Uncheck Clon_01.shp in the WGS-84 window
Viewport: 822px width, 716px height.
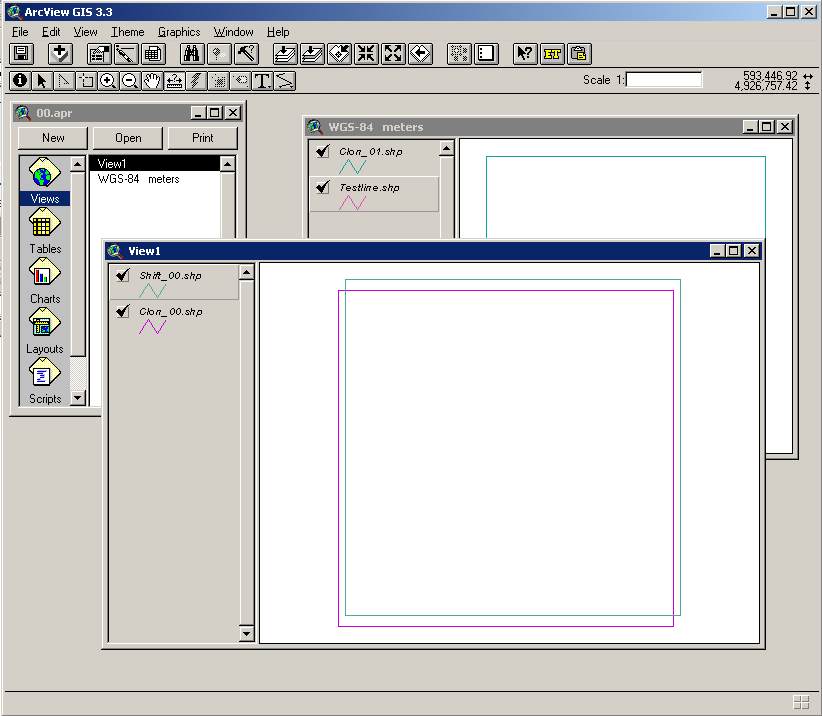[x=323, y=151]
